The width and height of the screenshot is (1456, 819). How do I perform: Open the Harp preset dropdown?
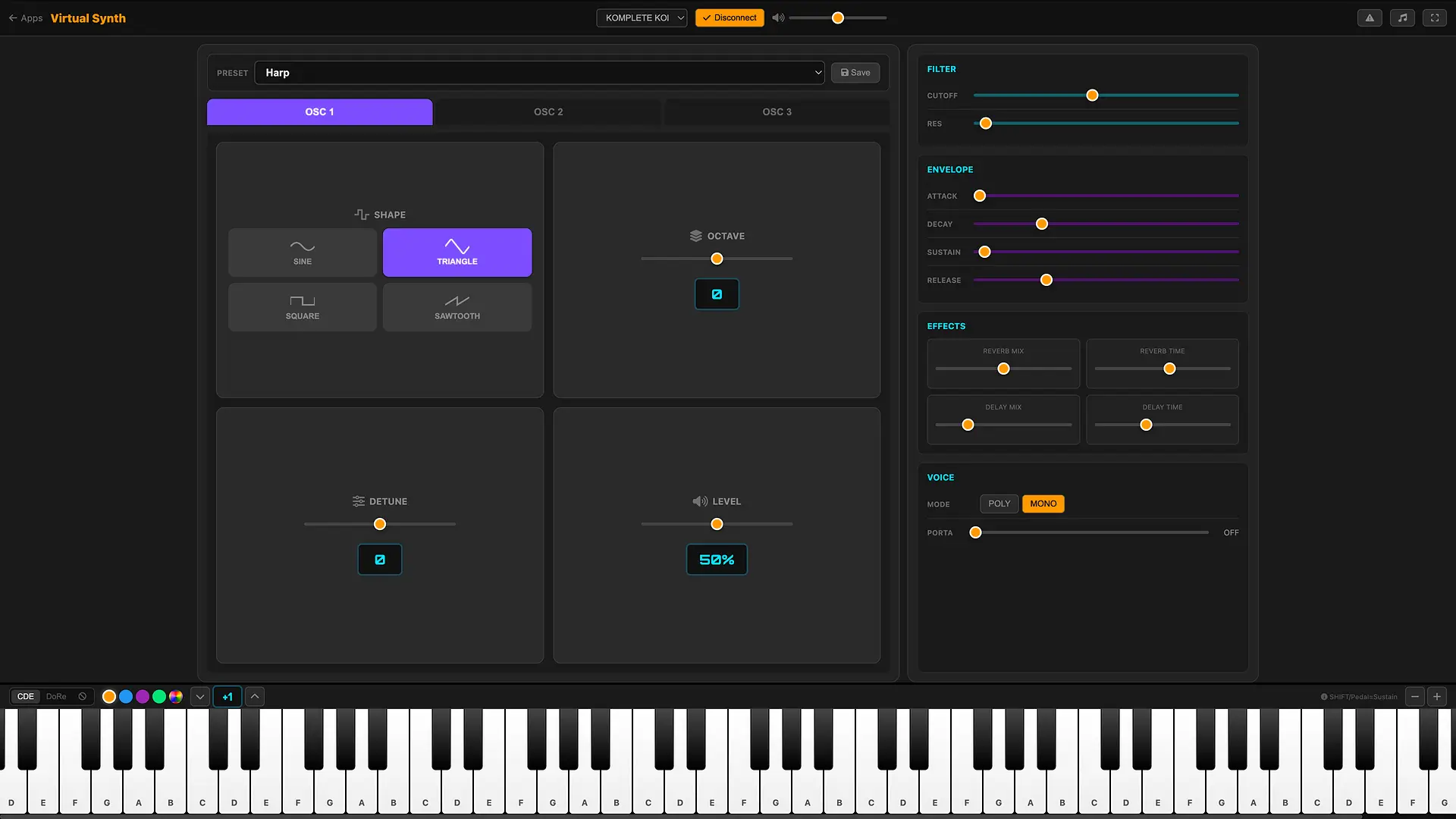point(539,72)
